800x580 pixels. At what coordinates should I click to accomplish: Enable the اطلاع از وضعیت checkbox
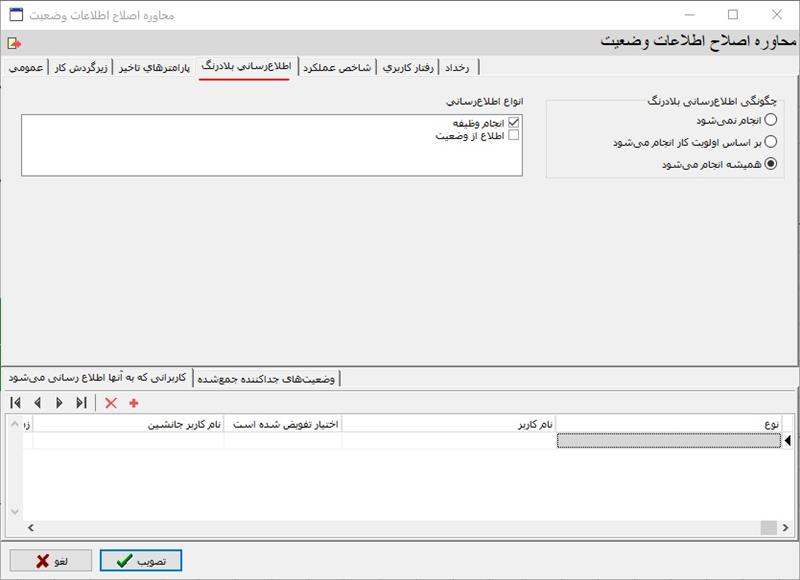point(514,135)
